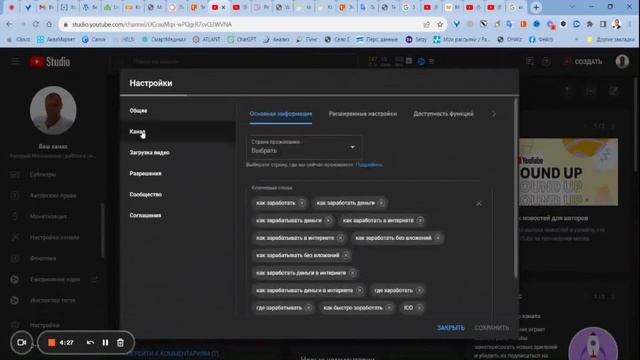Remove the 'как зарабатывать деньги' keyword chip
640x360 pixels.
(x=328, y=220)
